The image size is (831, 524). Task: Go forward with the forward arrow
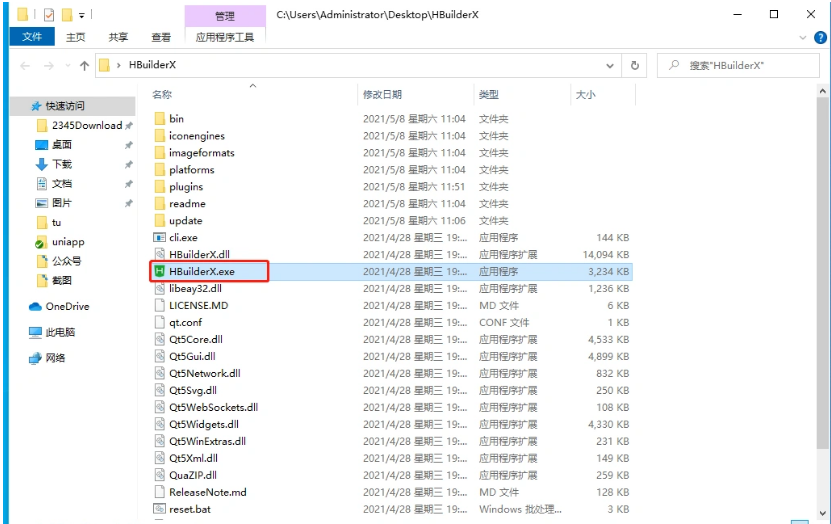[x=49, y=66]
